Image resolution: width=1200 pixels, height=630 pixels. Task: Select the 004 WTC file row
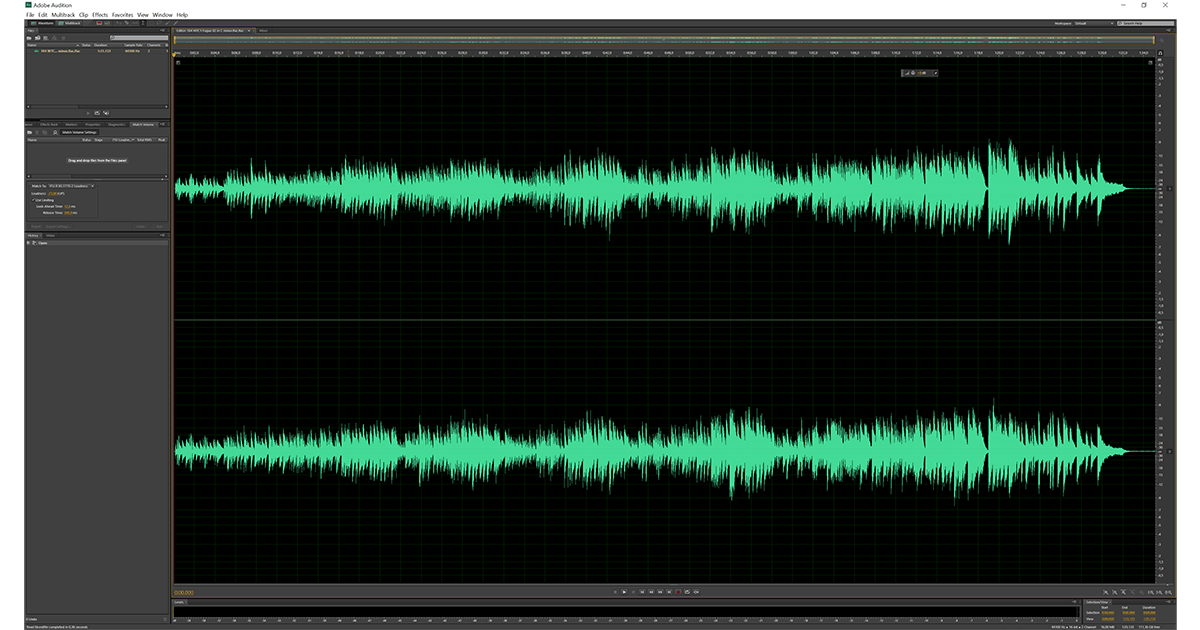pyautogui.click(x=98, y=51)
